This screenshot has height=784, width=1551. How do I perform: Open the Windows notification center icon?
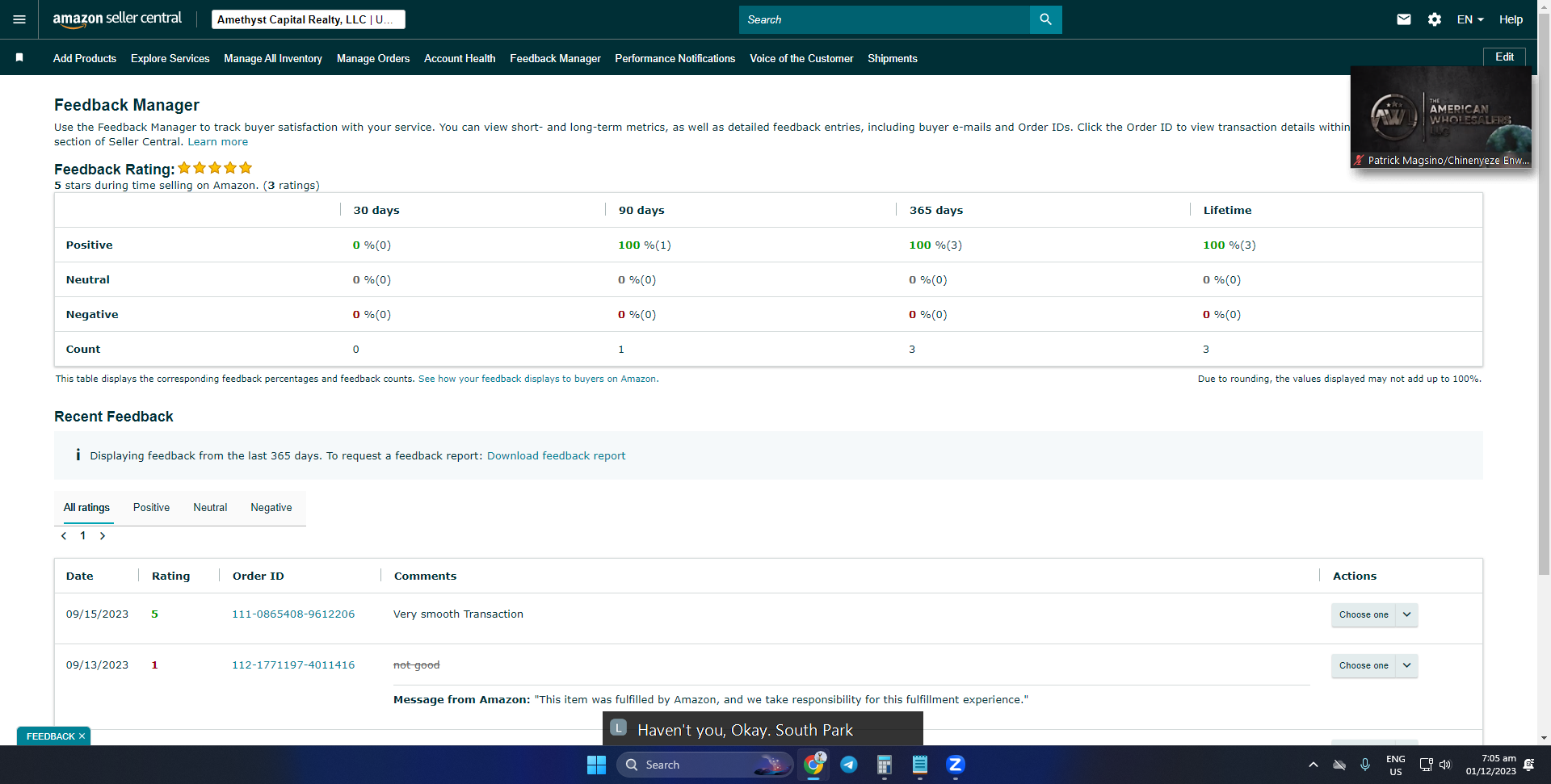tap(1529, 765)
